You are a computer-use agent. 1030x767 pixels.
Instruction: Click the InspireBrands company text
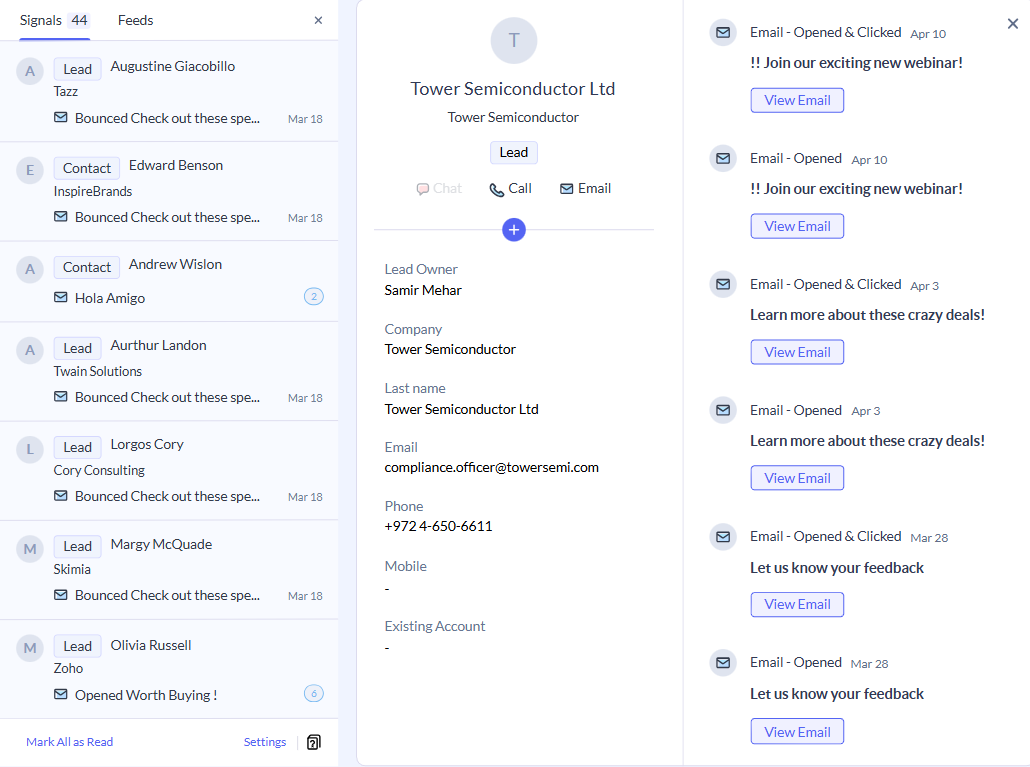tap(93, 192)
